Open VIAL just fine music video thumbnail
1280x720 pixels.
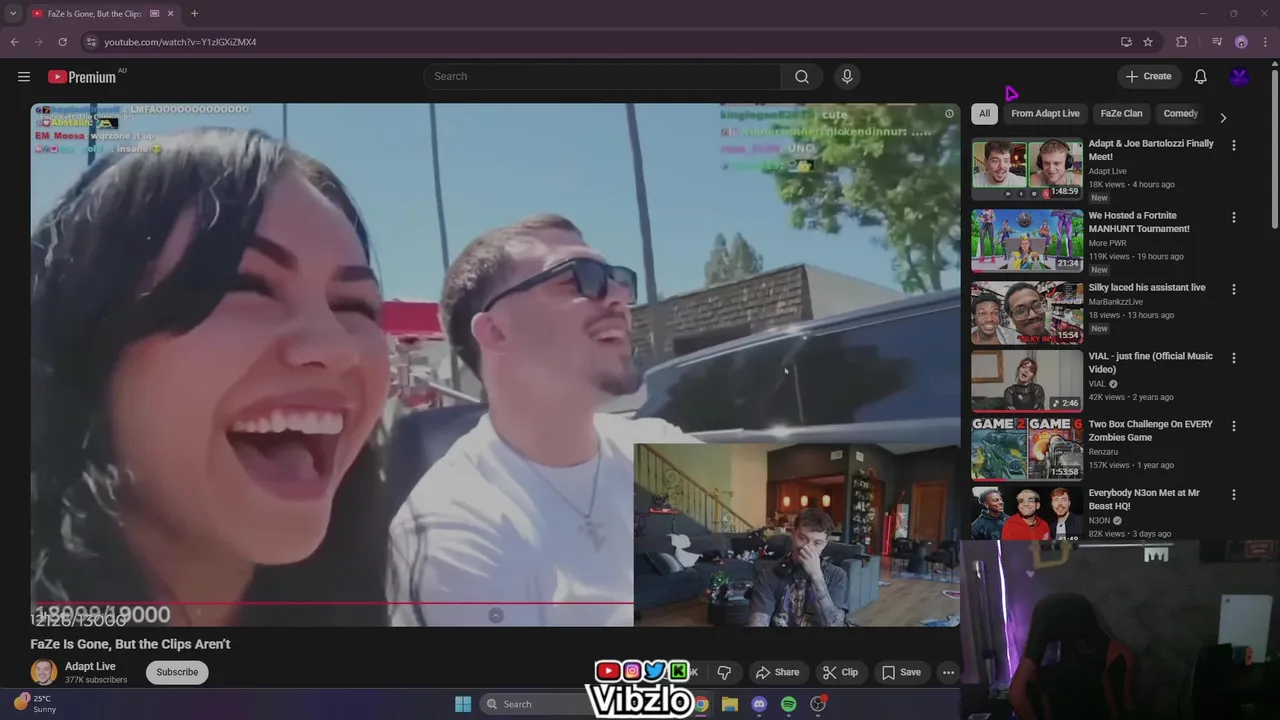pos(1027,380)
